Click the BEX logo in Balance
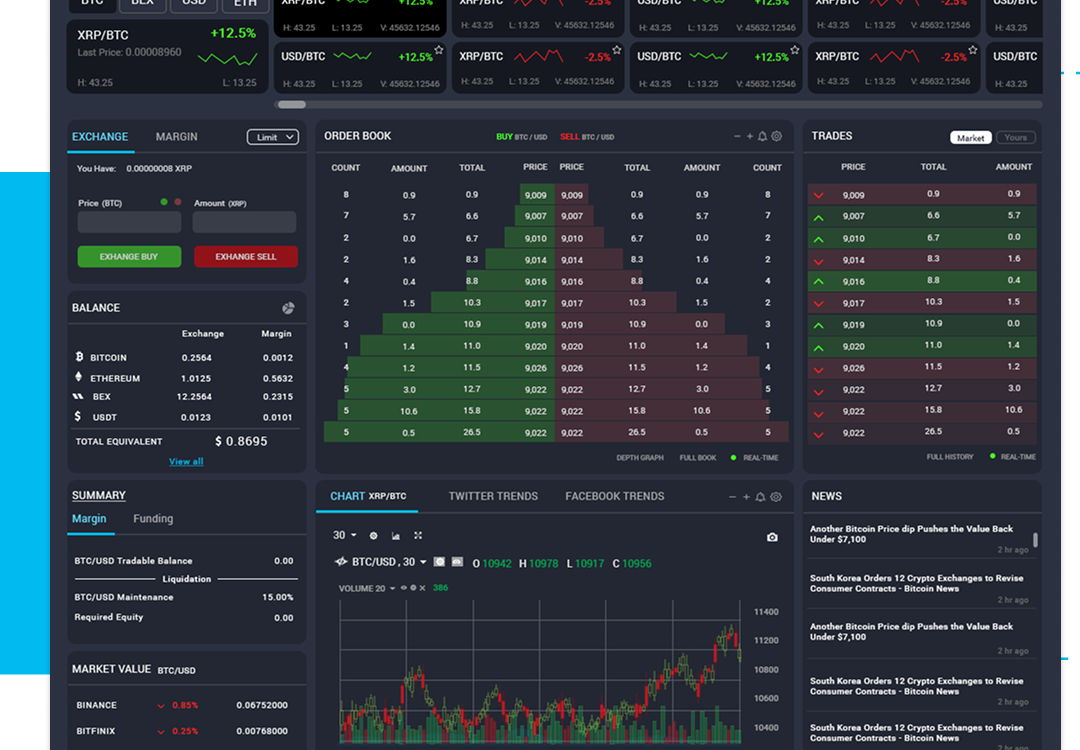Viewport: 1080px width, 750px height. tap(78, 396)
